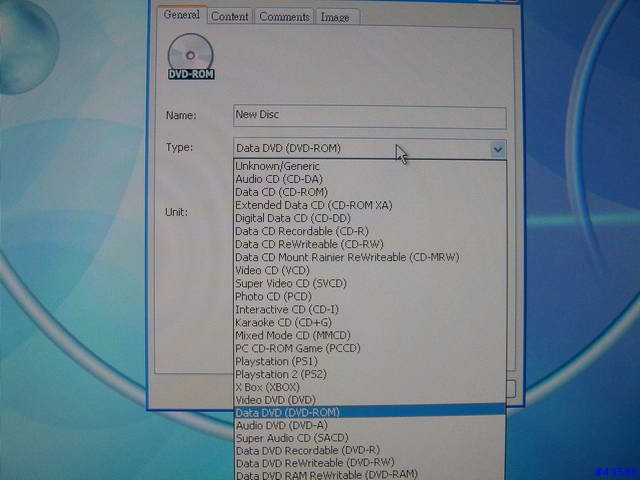Pick Super Audio CD (SACD)
Screen dimensions: 640x480
click(x=370, y=438)
